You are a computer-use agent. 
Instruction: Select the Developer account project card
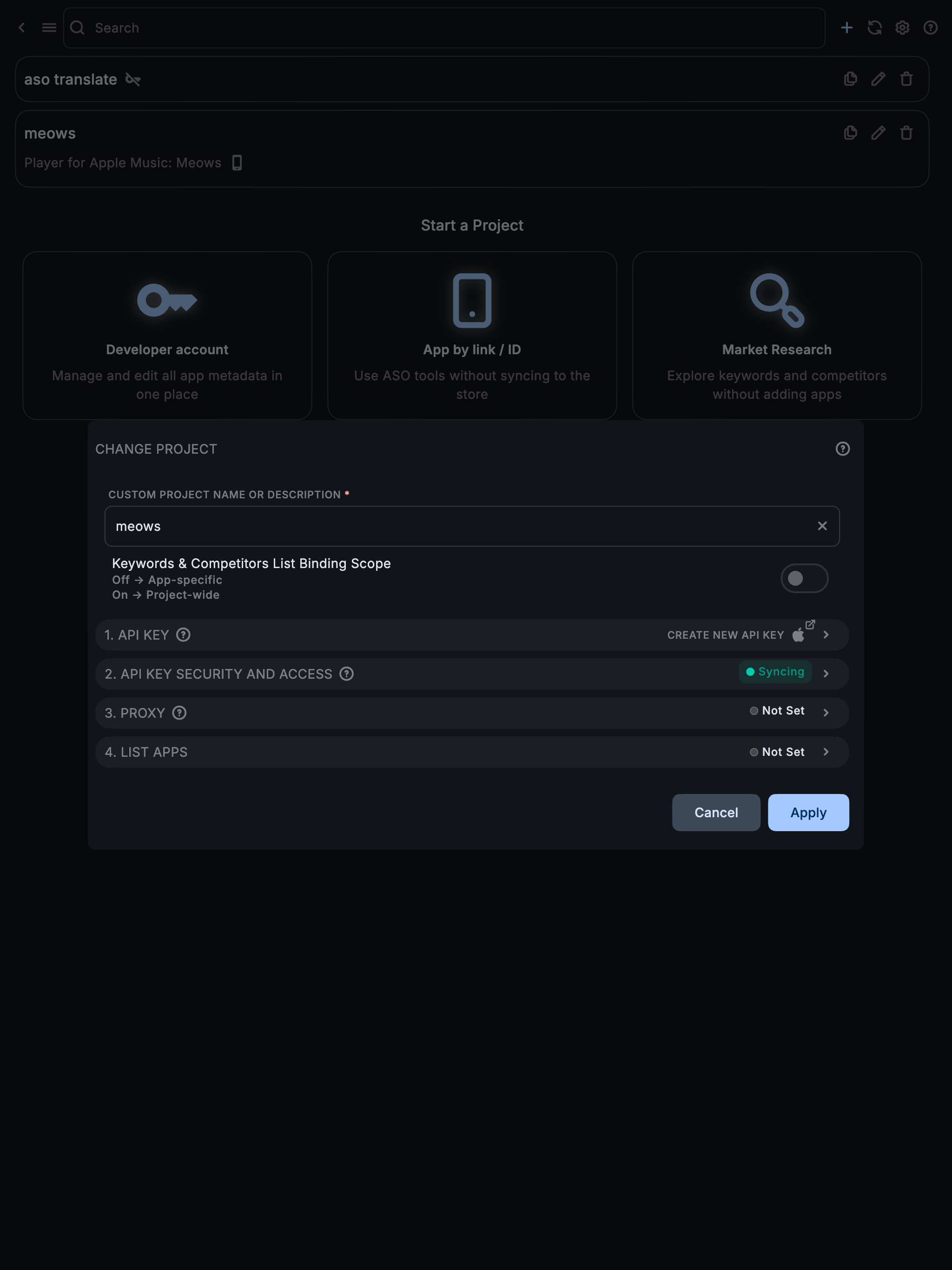pyautogui.click(x=167, y=336)
